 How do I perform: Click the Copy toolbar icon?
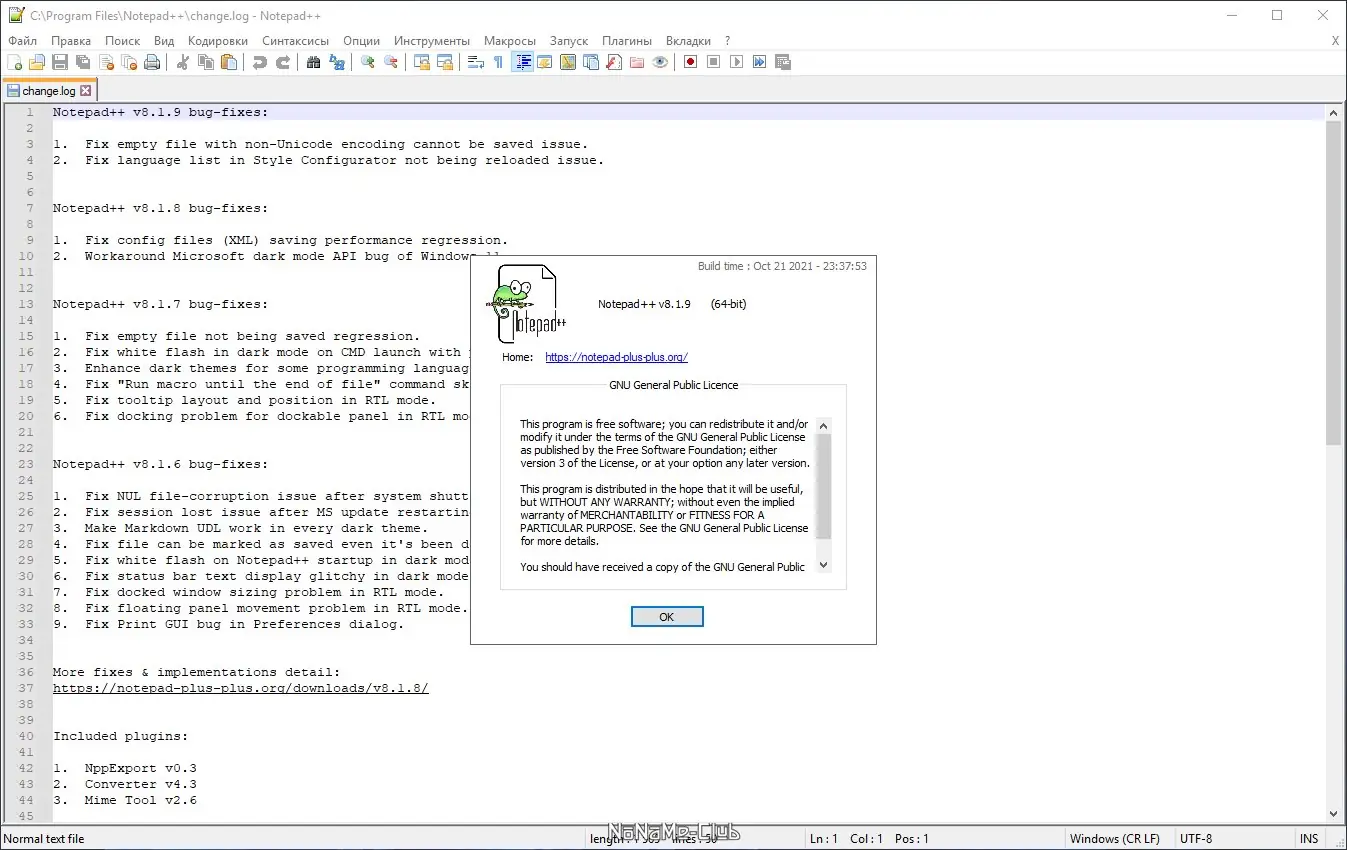pos(206,62)
